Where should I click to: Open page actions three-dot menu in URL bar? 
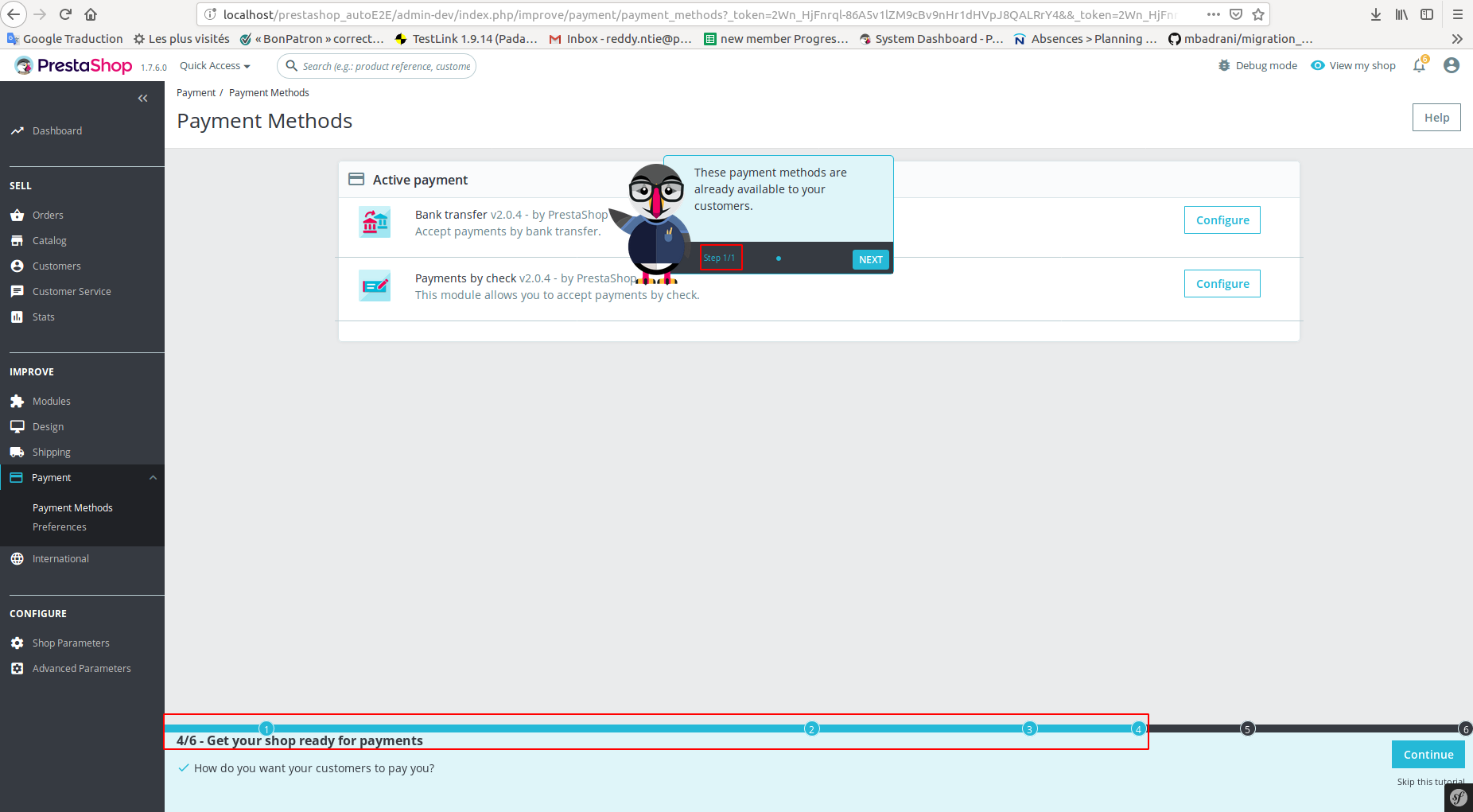pyautogui.click(x=1214, y=14)
